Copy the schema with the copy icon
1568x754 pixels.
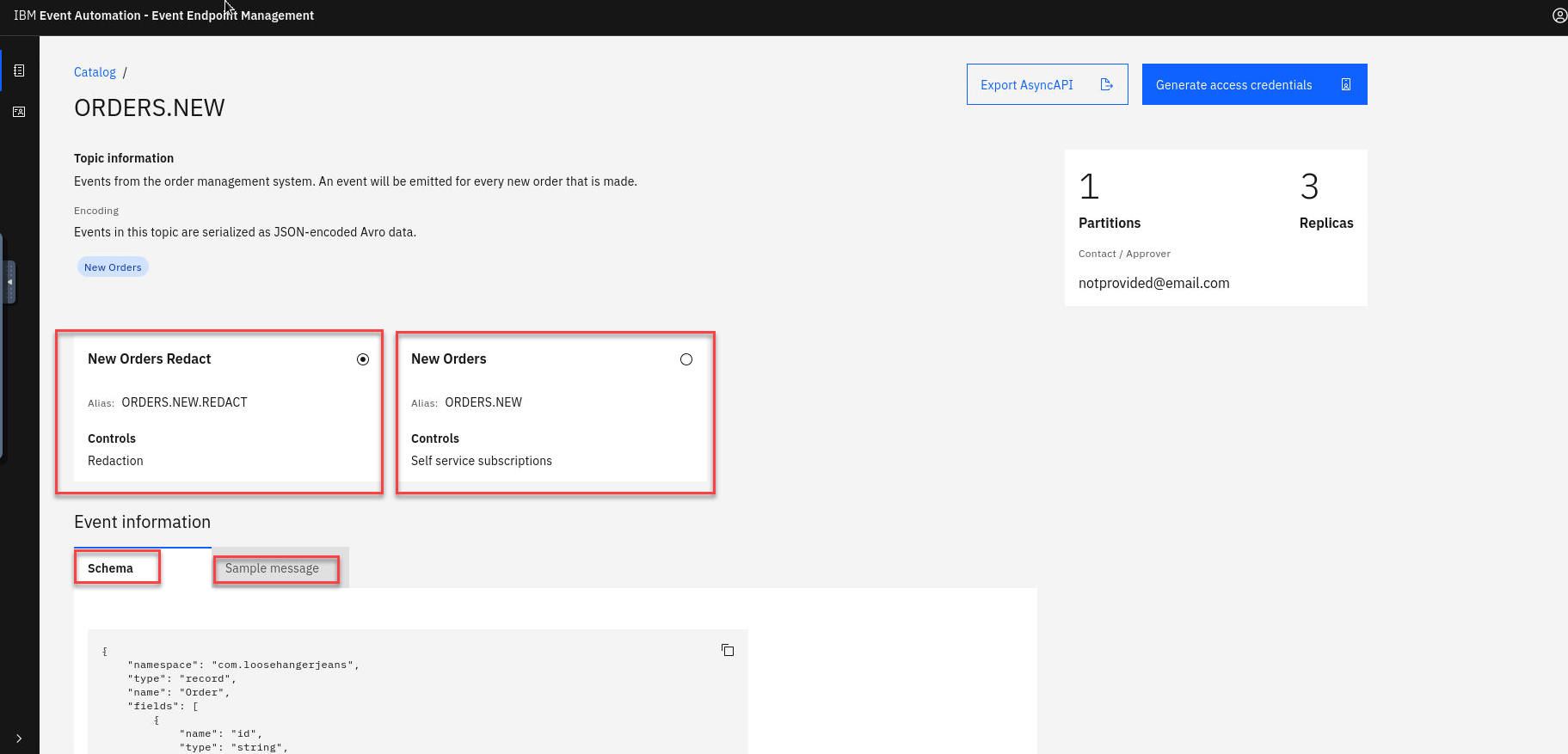pos(728,650)
